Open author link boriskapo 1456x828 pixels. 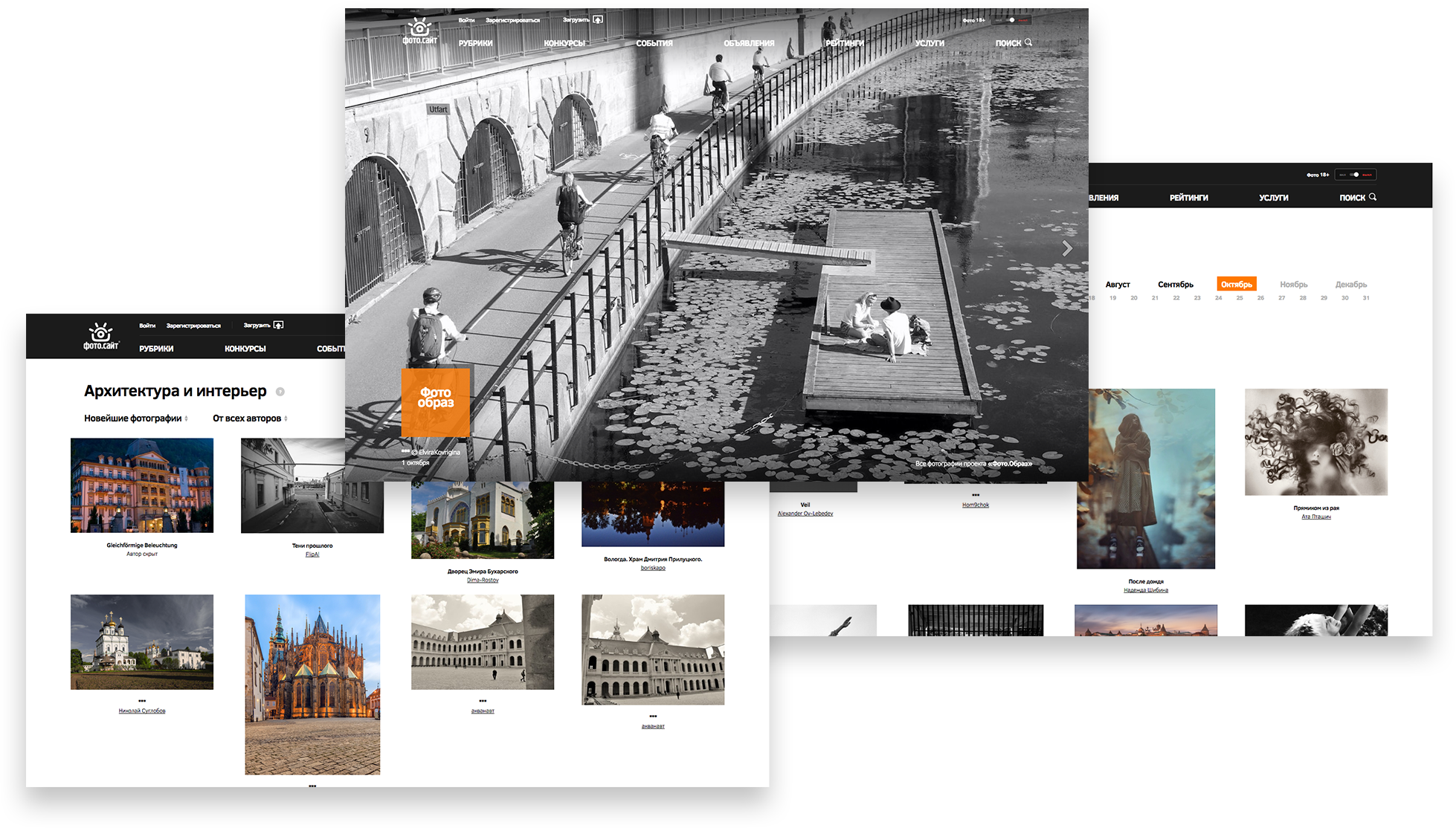point(653,568)
